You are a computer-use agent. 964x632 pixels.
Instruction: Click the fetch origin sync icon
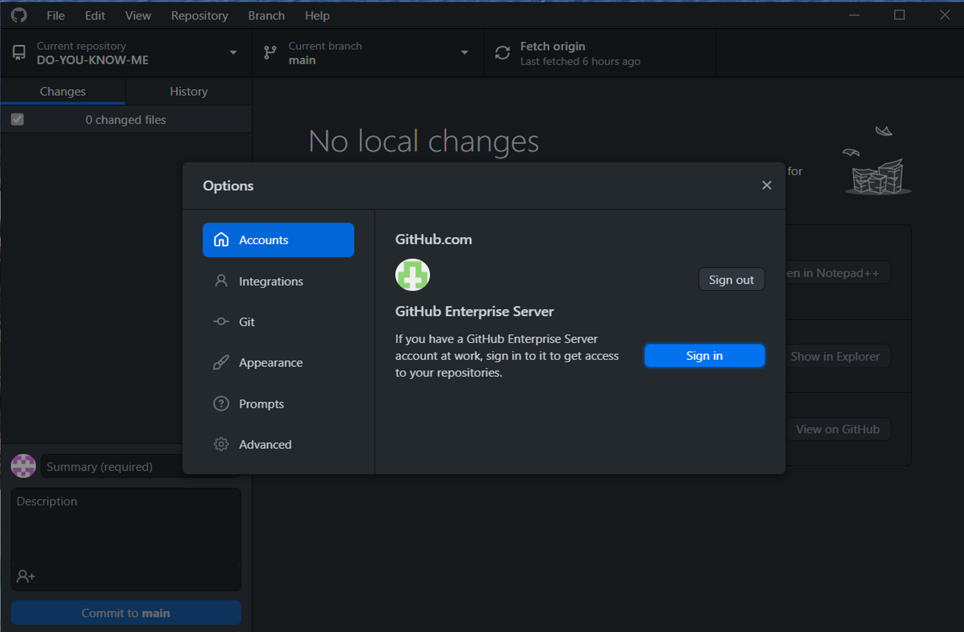coord(502,53)
